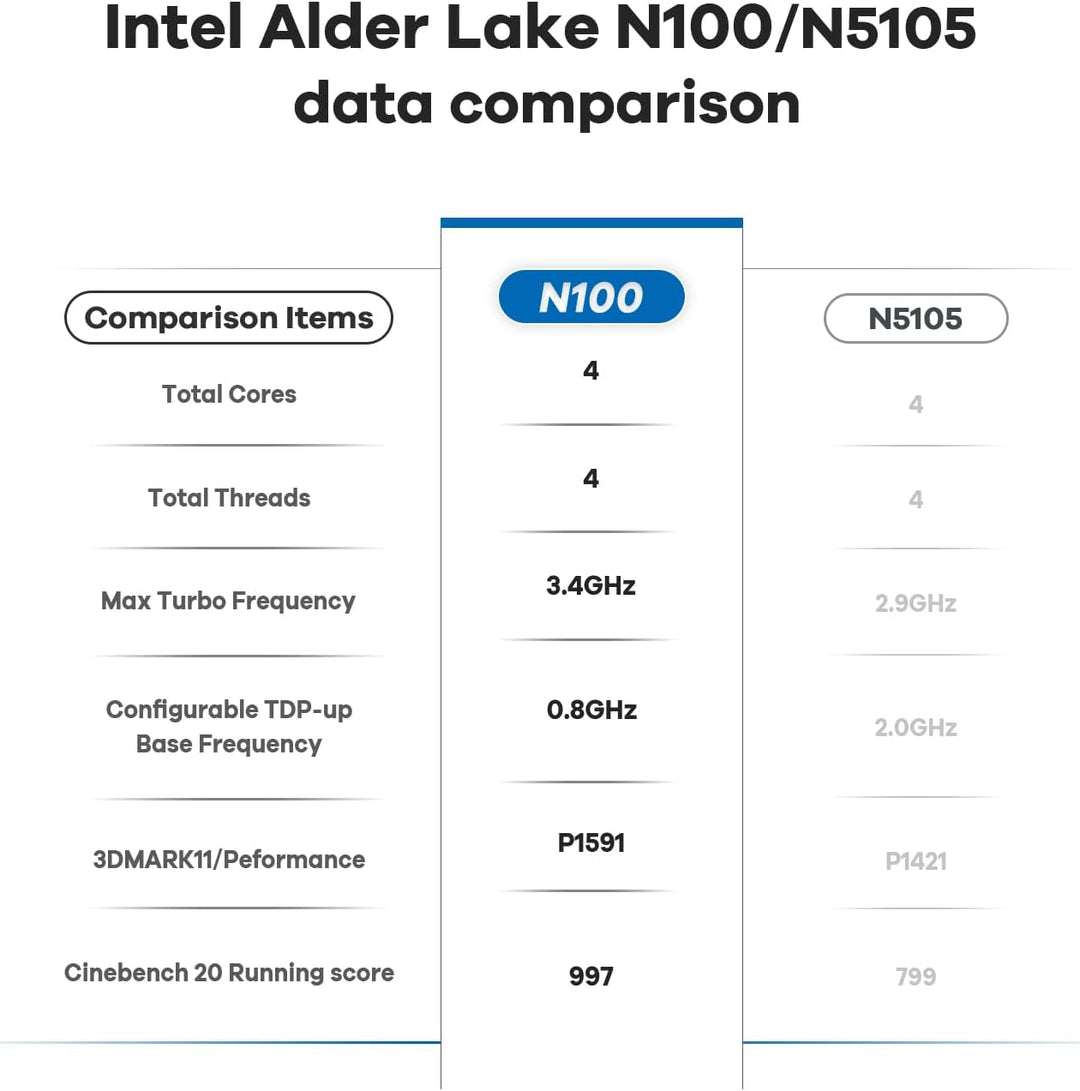Click the blue bar atop N100 column
Image resolution: width=1080 pixels, height=1091 pixels.
click(x=591, y=223)
